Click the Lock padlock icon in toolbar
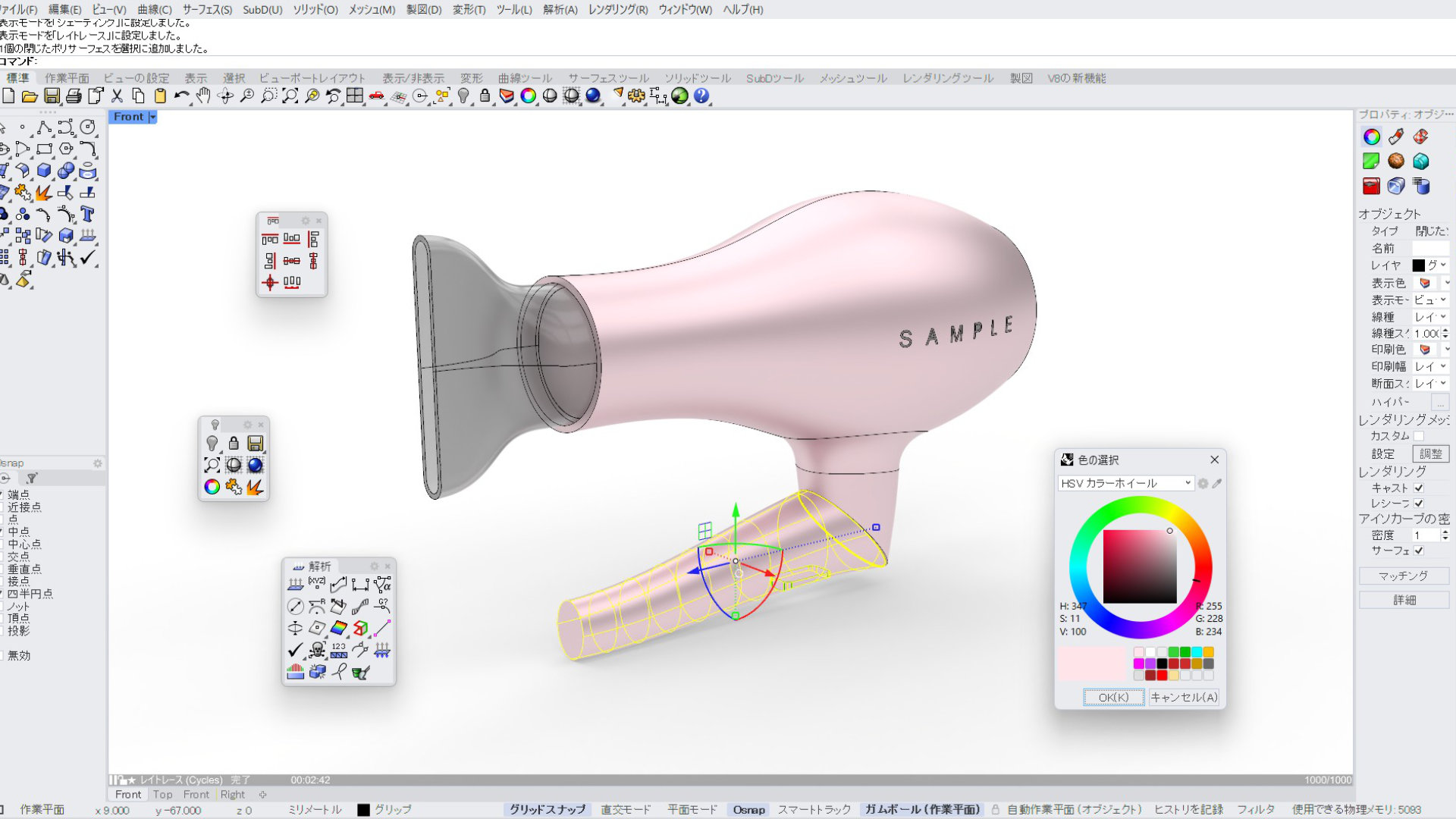Viewport: 1456px width, 819px height. pos(485,96)
